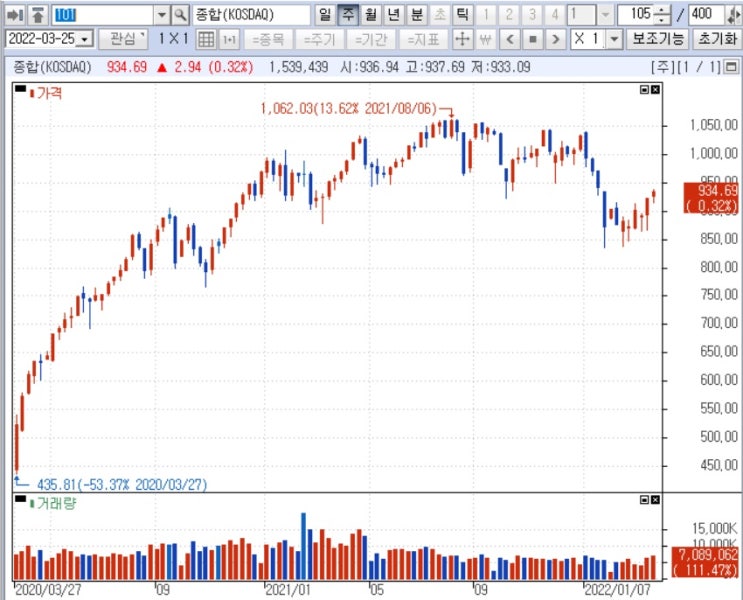
Task: Open the interval value dropdown
Action: pyautogui.click(x=605, y=15)
